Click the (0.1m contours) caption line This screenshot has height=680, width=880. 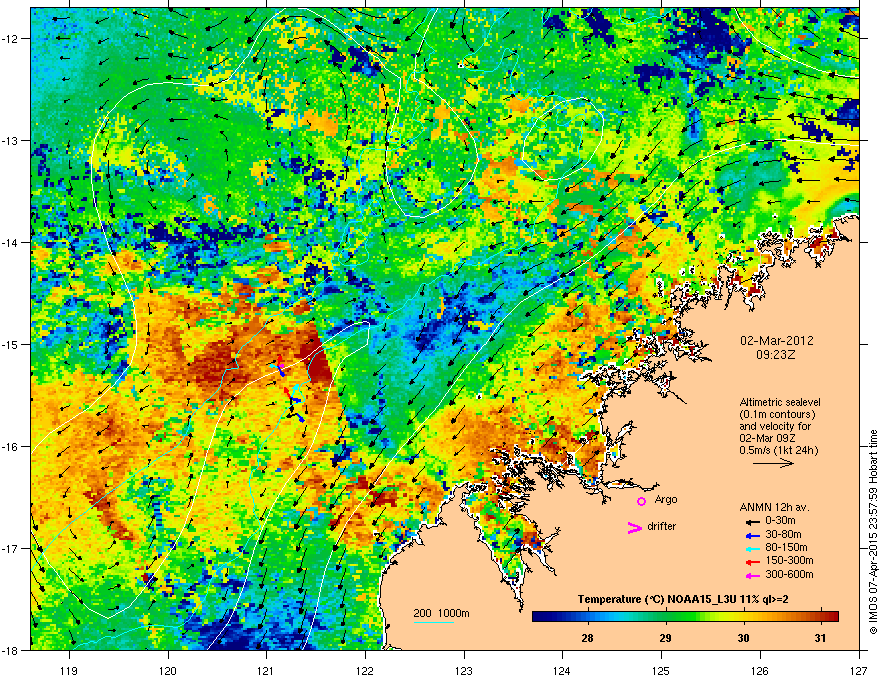[x=777, y=415]
